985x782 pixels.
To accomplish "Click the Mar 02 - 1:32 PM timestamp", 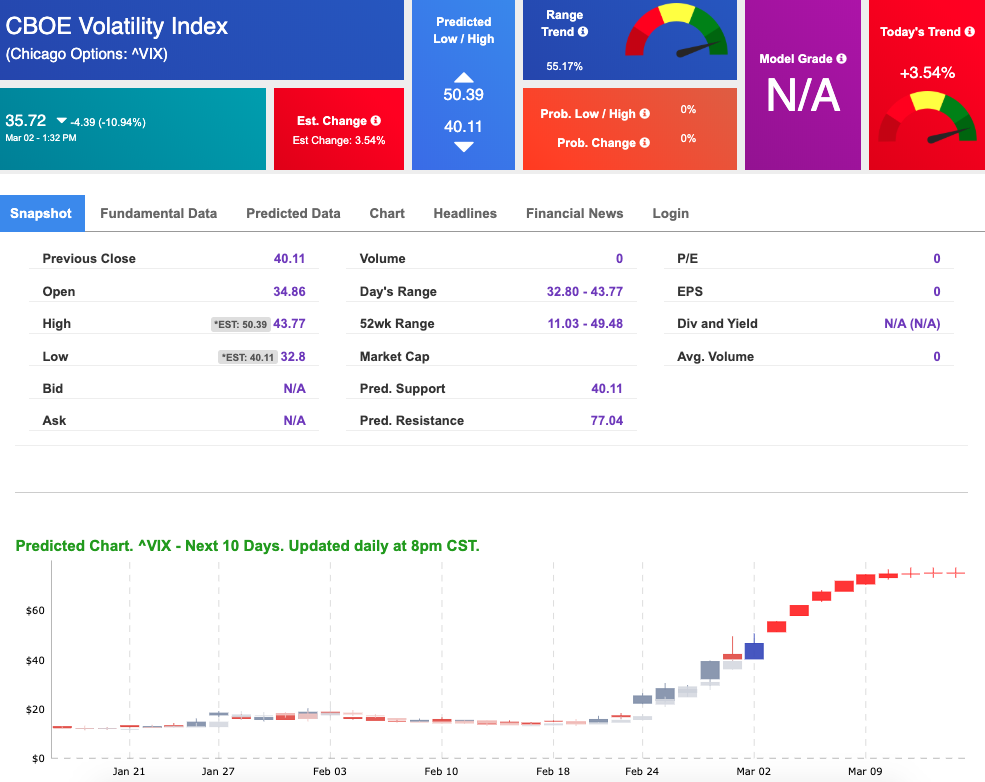I will click(x=41, y=138).
